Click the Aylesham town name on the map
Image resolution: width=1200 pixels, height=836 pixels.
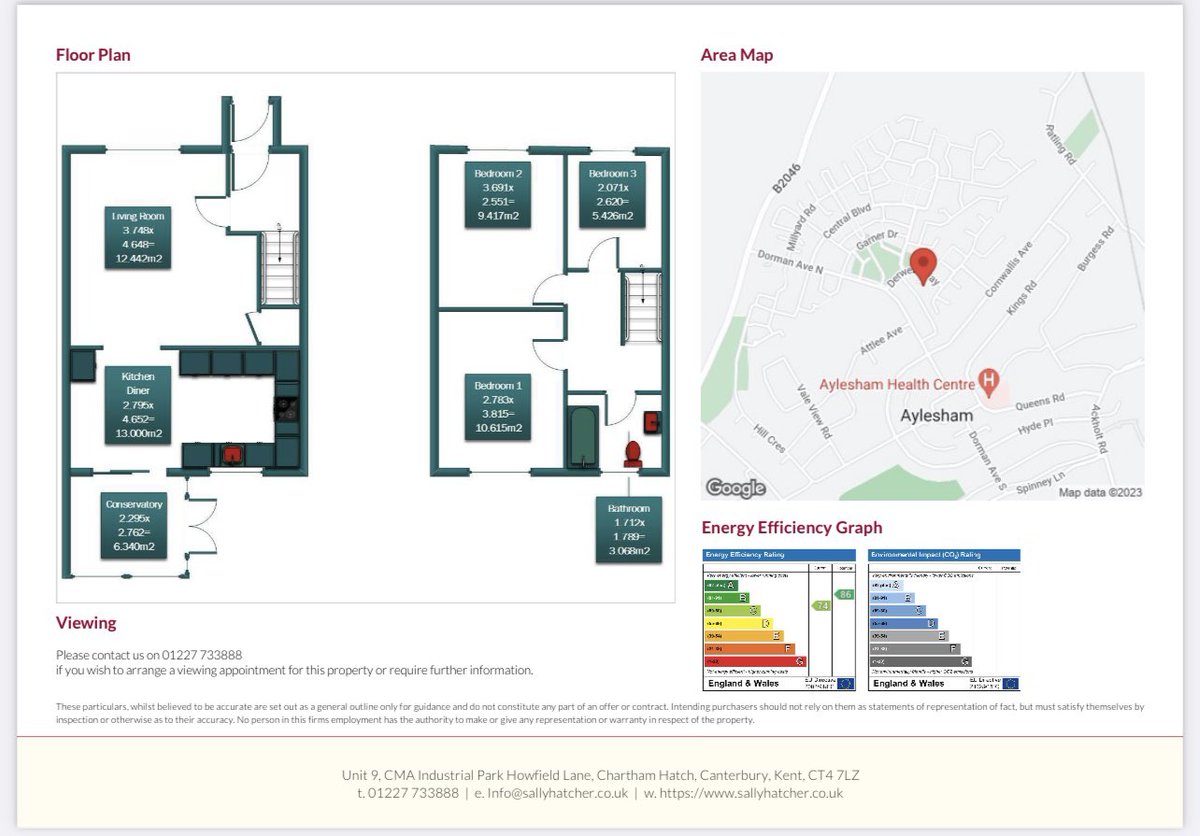coord(936,416)
